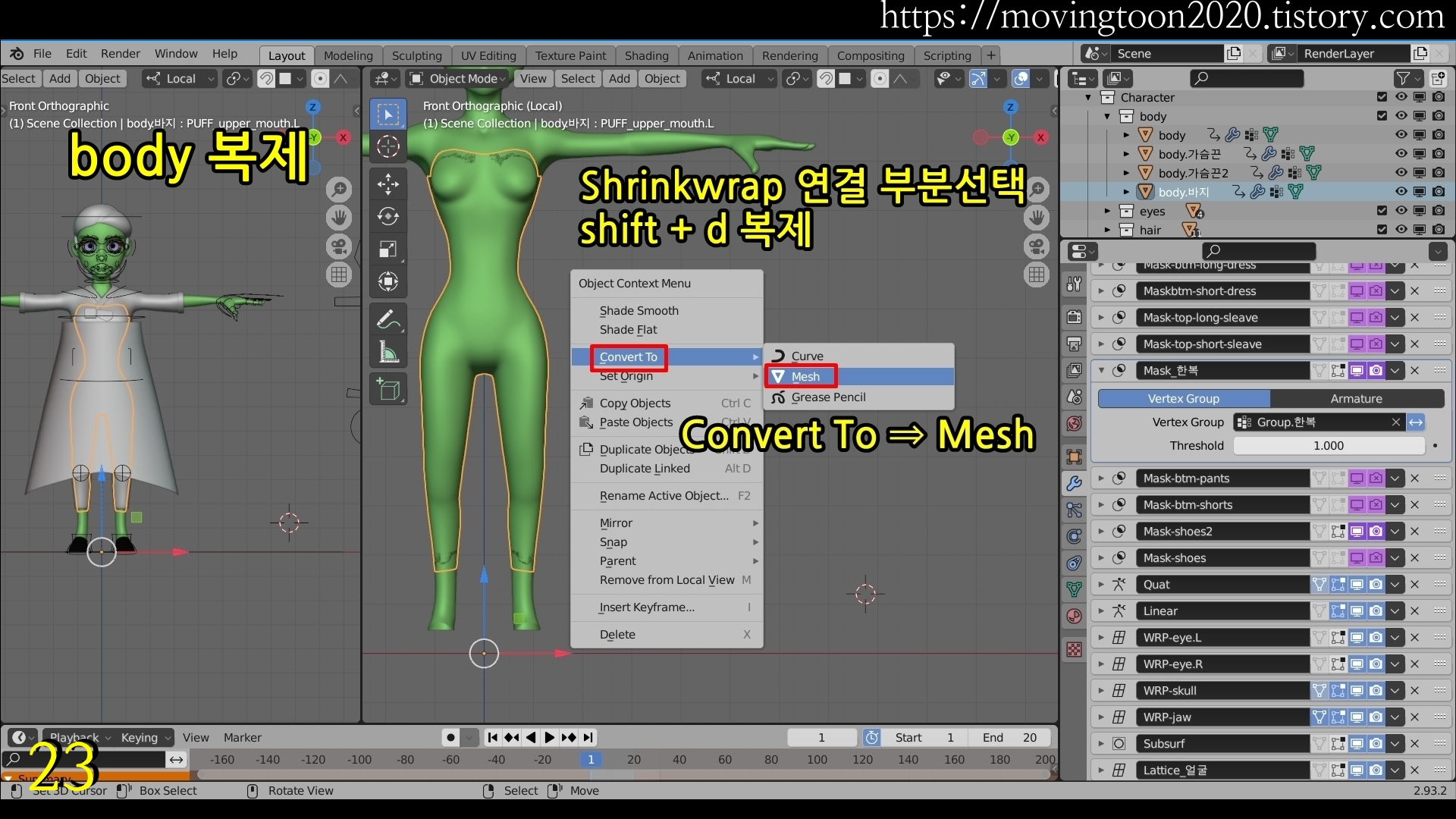Screen dimensions: 1456x819
Task: Open the Object Data properties tab
Action: click(x=1074, y=588)
